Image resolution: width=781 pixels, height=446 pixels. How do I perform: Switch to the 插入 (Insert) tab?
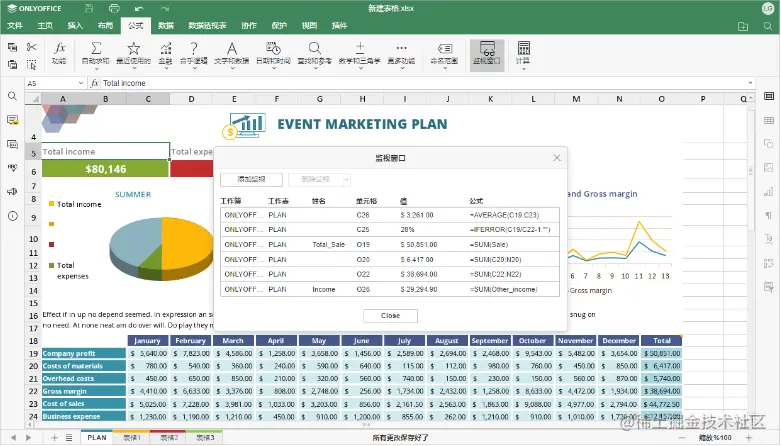75,25
